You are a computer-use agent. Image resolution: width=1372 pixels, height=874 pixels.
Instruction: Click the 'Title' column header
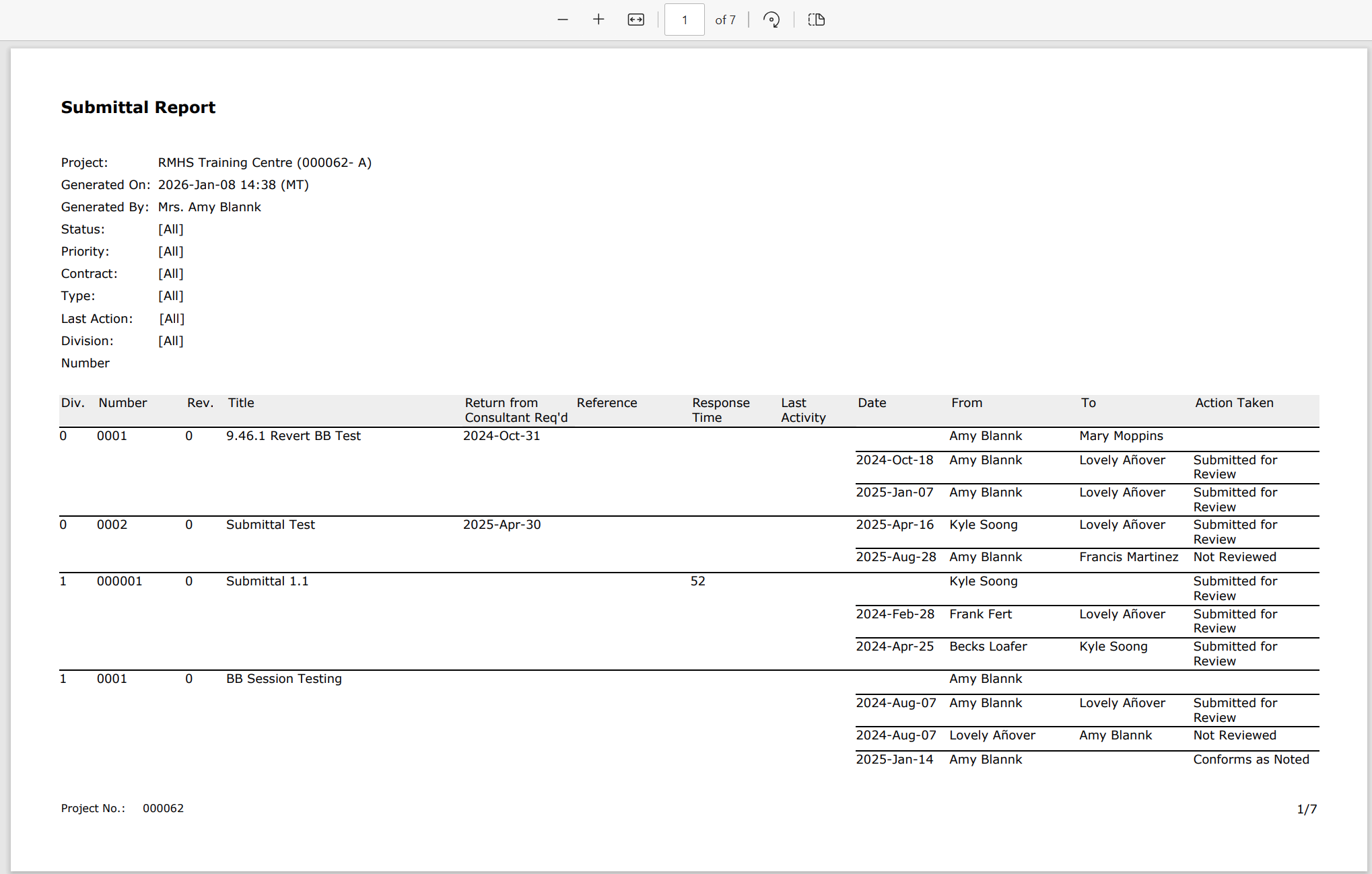tap(241, 403)
